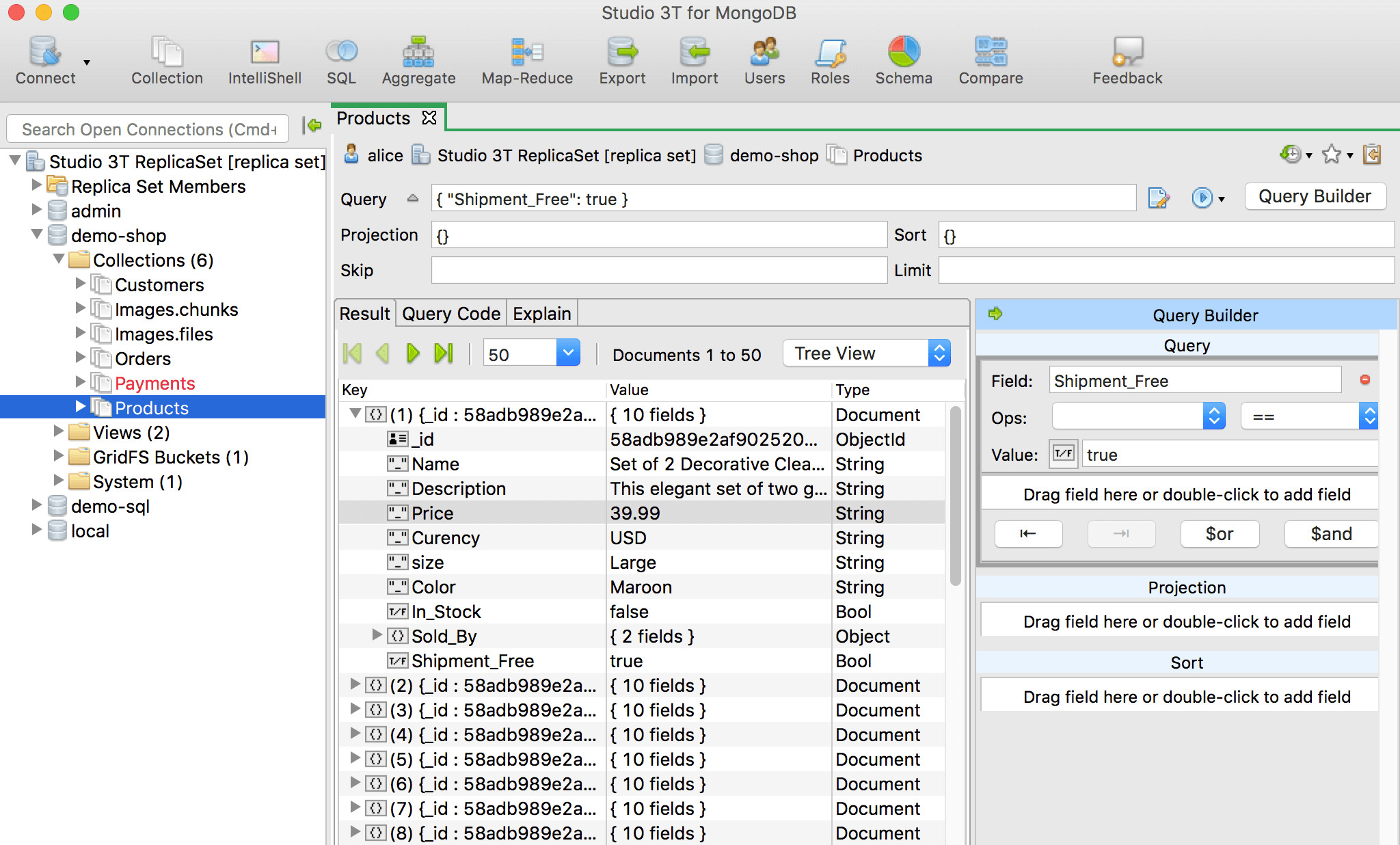Screen dimensions: 1400x845
Task: Open the Roles manager
Action: pyautogui.click(x=830, y=61)
